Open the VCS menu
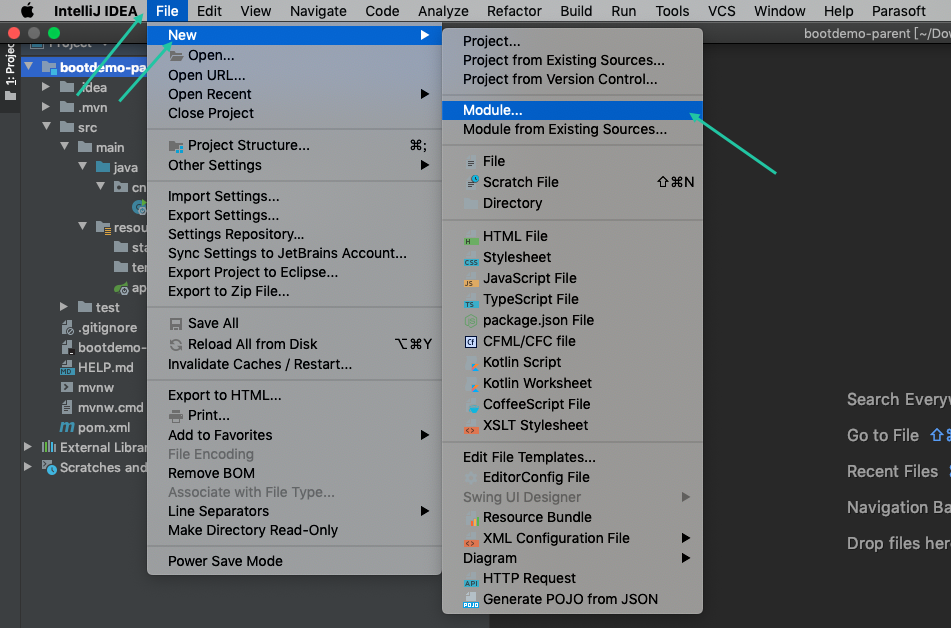Image resolution: width=951 pixels, height=628 pixels. (721, 11)
